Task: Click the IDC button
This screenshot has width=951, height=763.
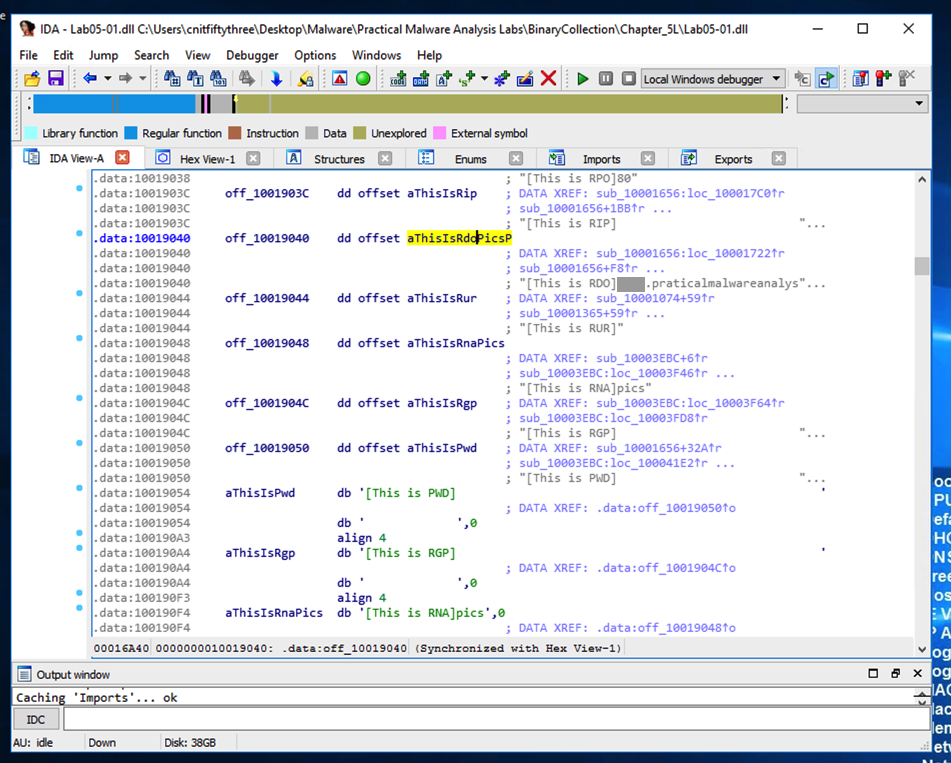Action: (36, 720)
